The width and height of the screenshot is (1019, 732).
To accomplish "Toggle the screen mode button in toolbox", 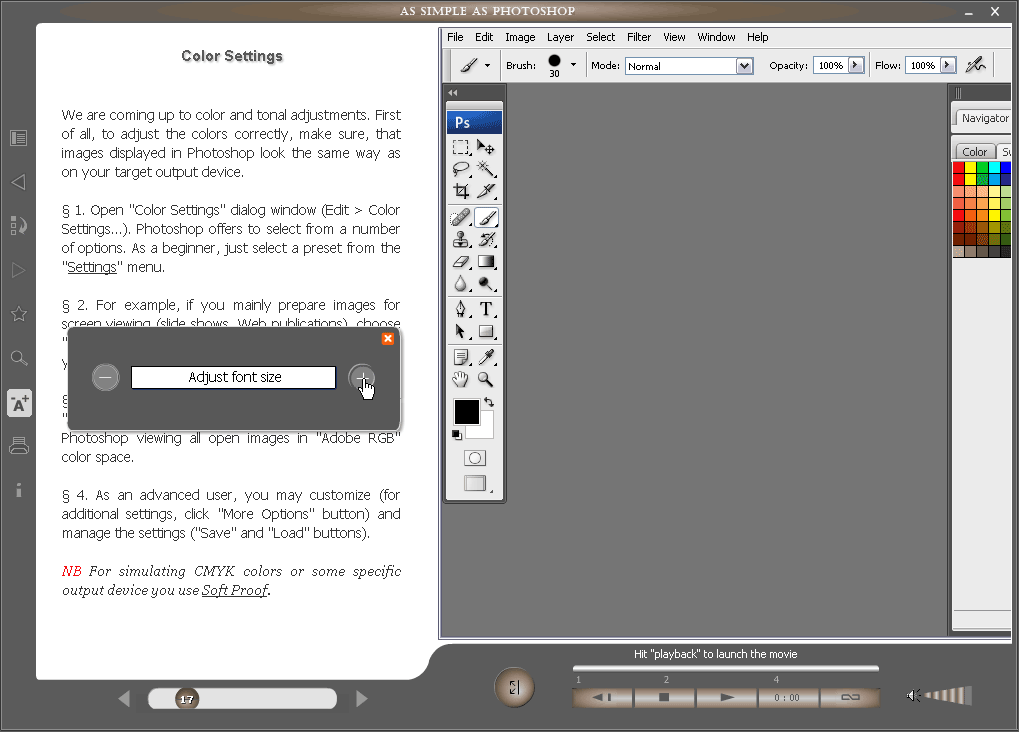I will pyautogui.click(x=475, y=483).
